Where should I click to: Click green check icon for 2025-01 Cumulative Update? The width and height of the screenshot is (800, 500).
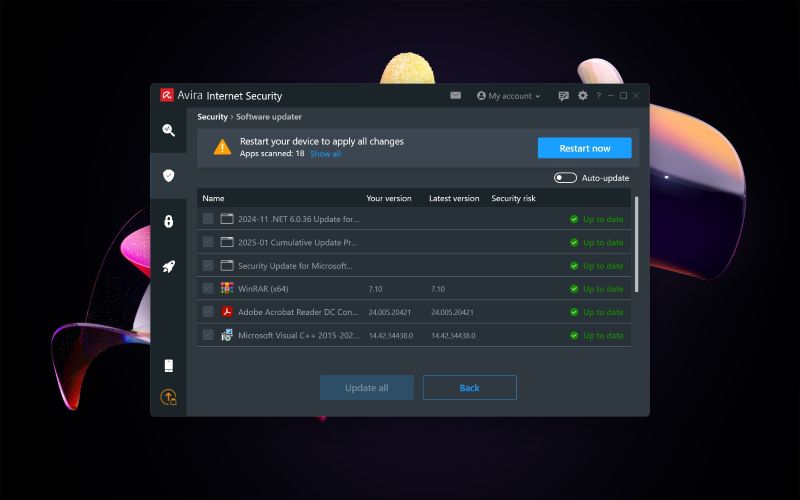coord(574,242)
